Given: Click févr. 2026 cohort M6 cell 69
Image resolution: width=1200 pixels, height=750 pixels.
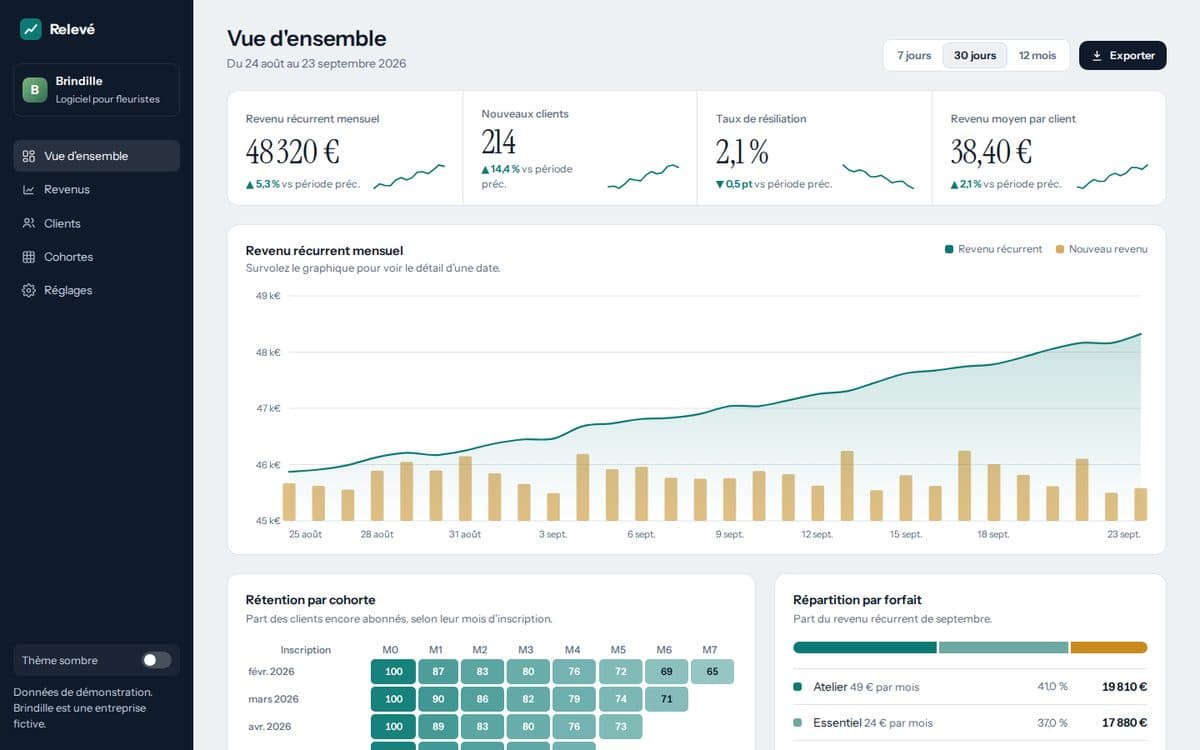Looking at the screenshot, I should [x=666, y=671].
